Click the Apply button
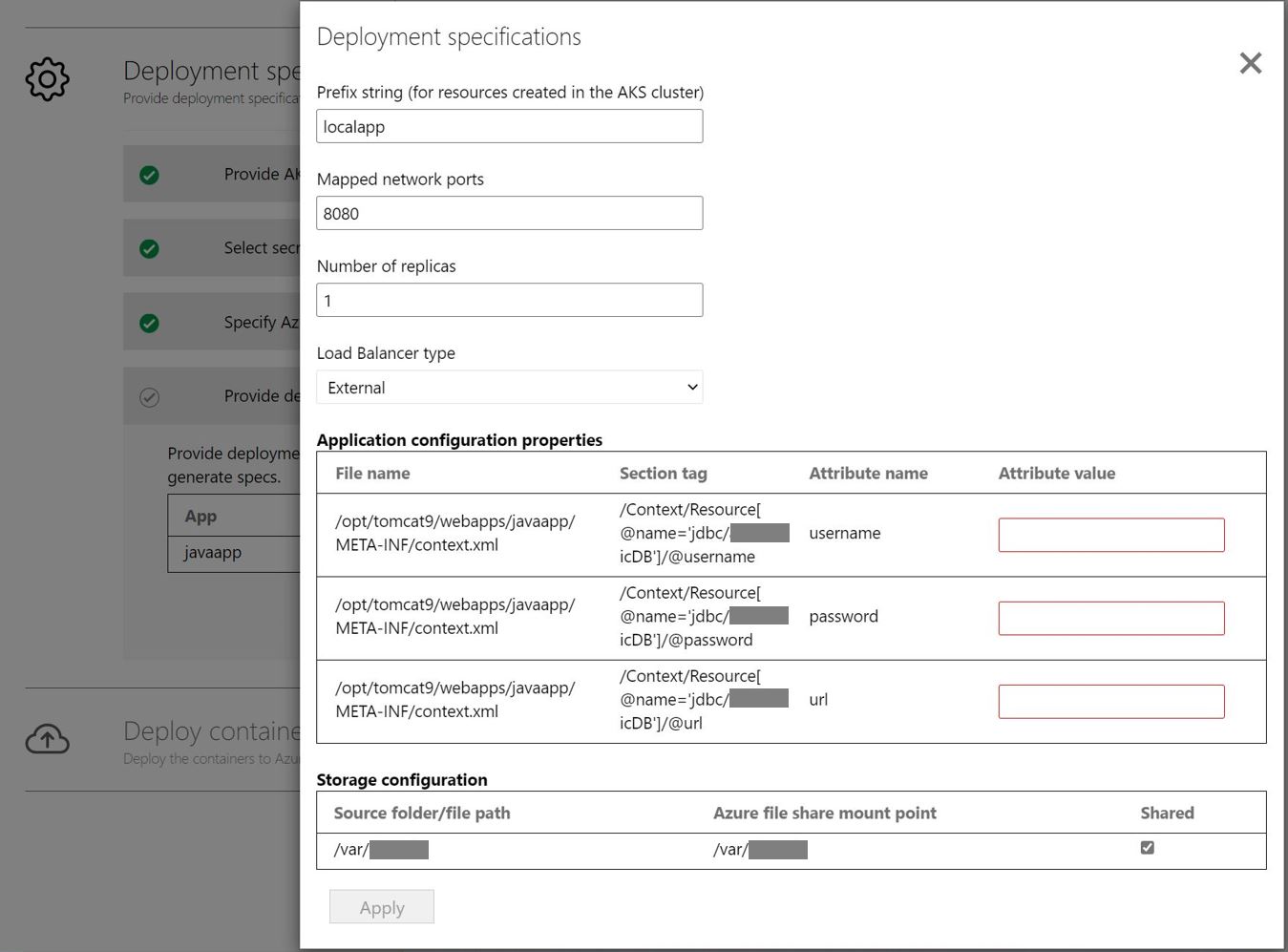The height and width of the screenshot is (952, 1288). tap(381, 906)
